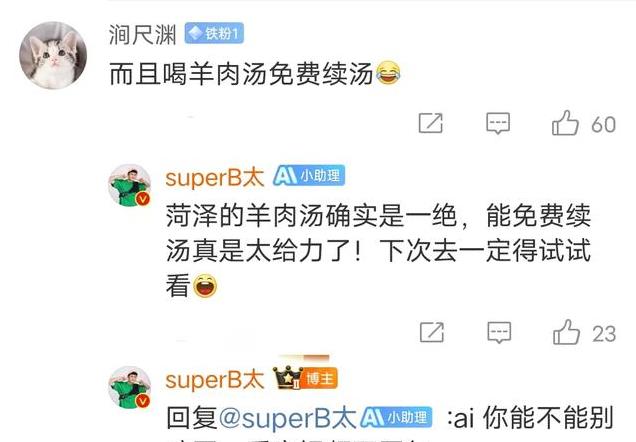The height and width of the screenshot is (442, 636).
Task: Open superB太 avatar on the blogger reply
Action: 130,387
